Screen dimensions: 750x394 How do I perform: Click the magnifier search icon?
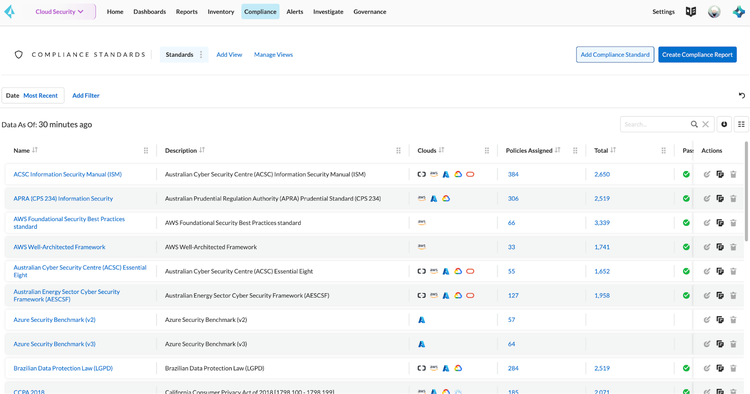click(x=694, y=124)
